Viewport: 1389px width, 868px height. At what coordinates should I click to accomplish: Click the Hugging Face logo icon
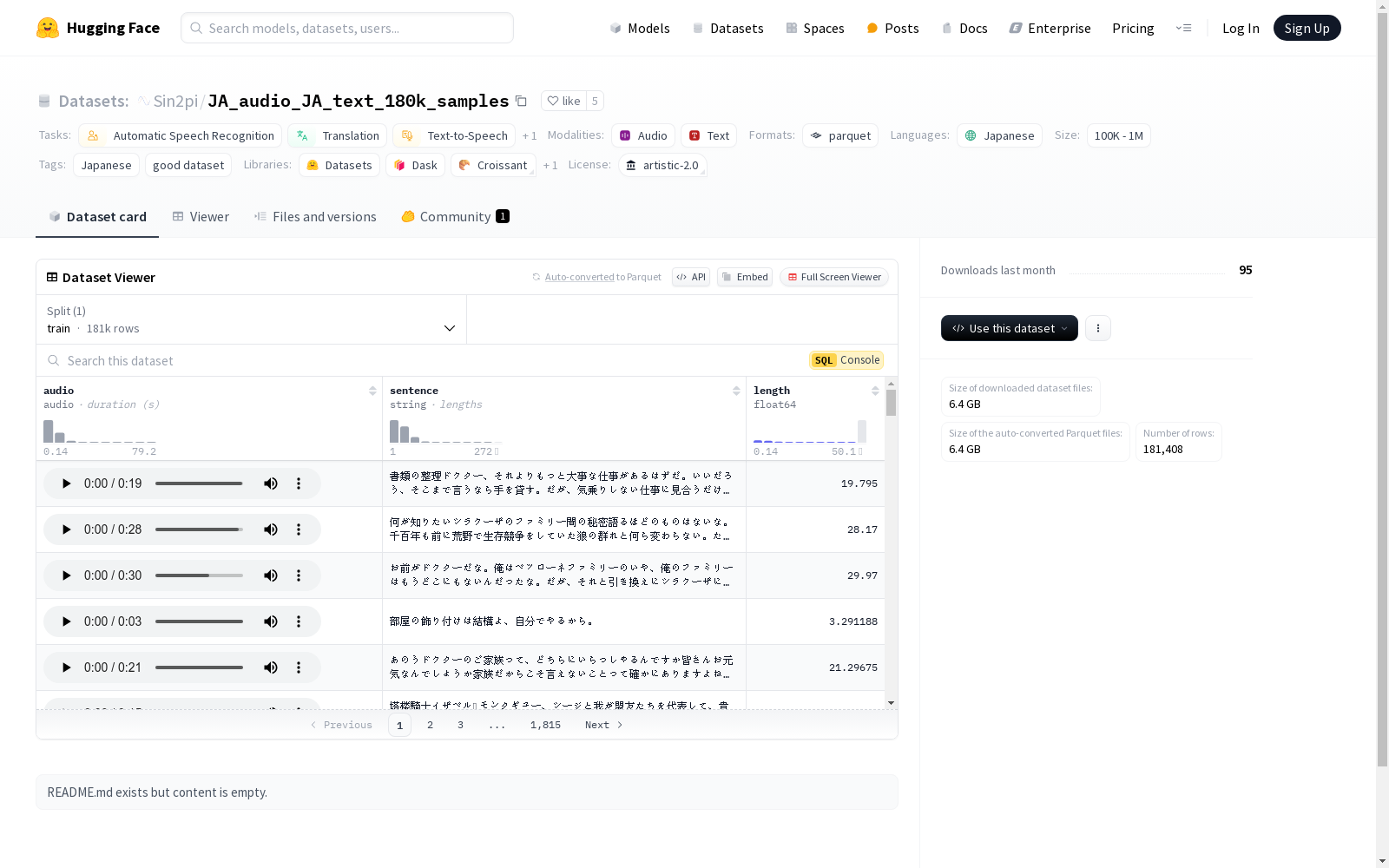pos(48,28)
